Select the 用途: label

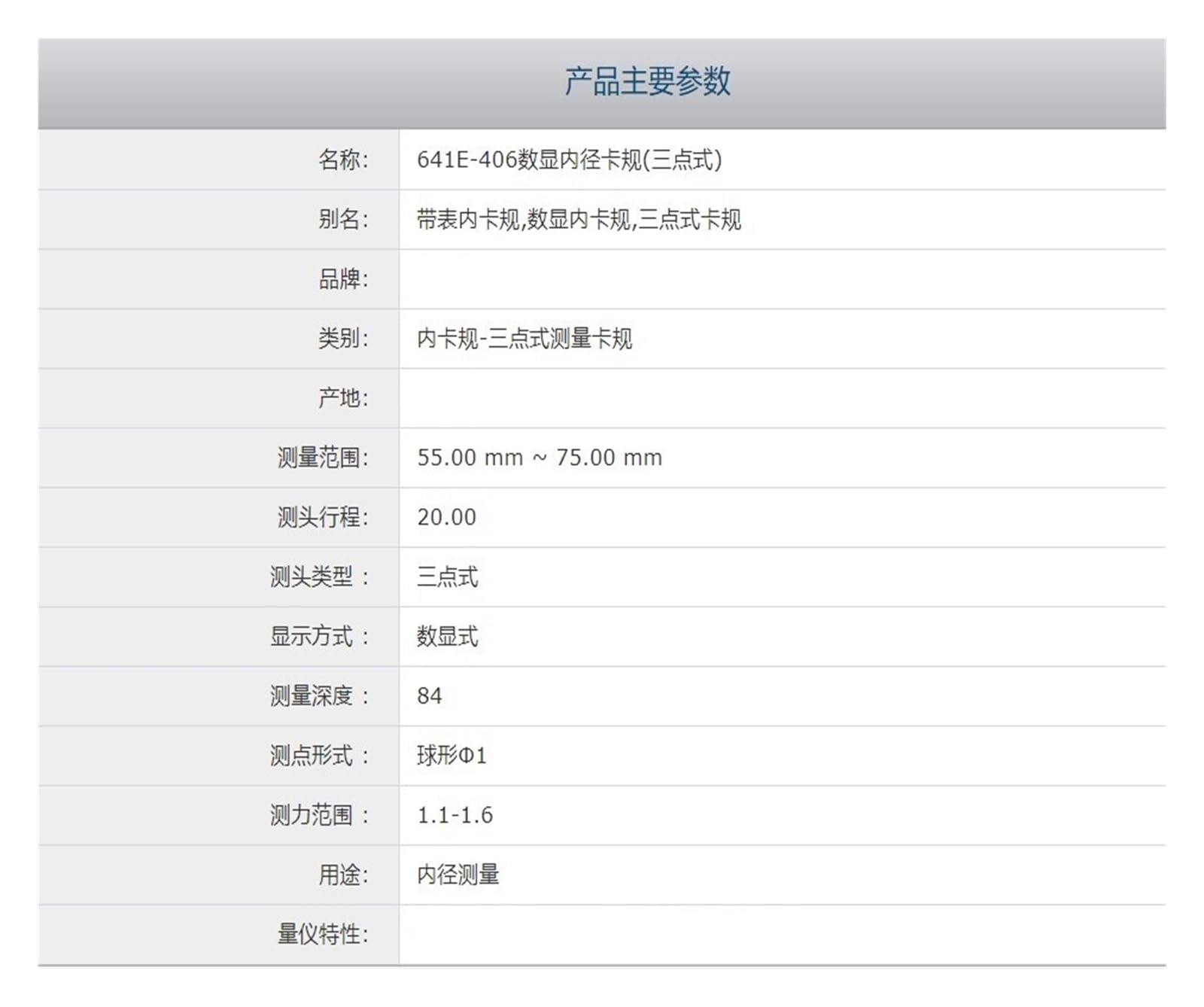343,875
